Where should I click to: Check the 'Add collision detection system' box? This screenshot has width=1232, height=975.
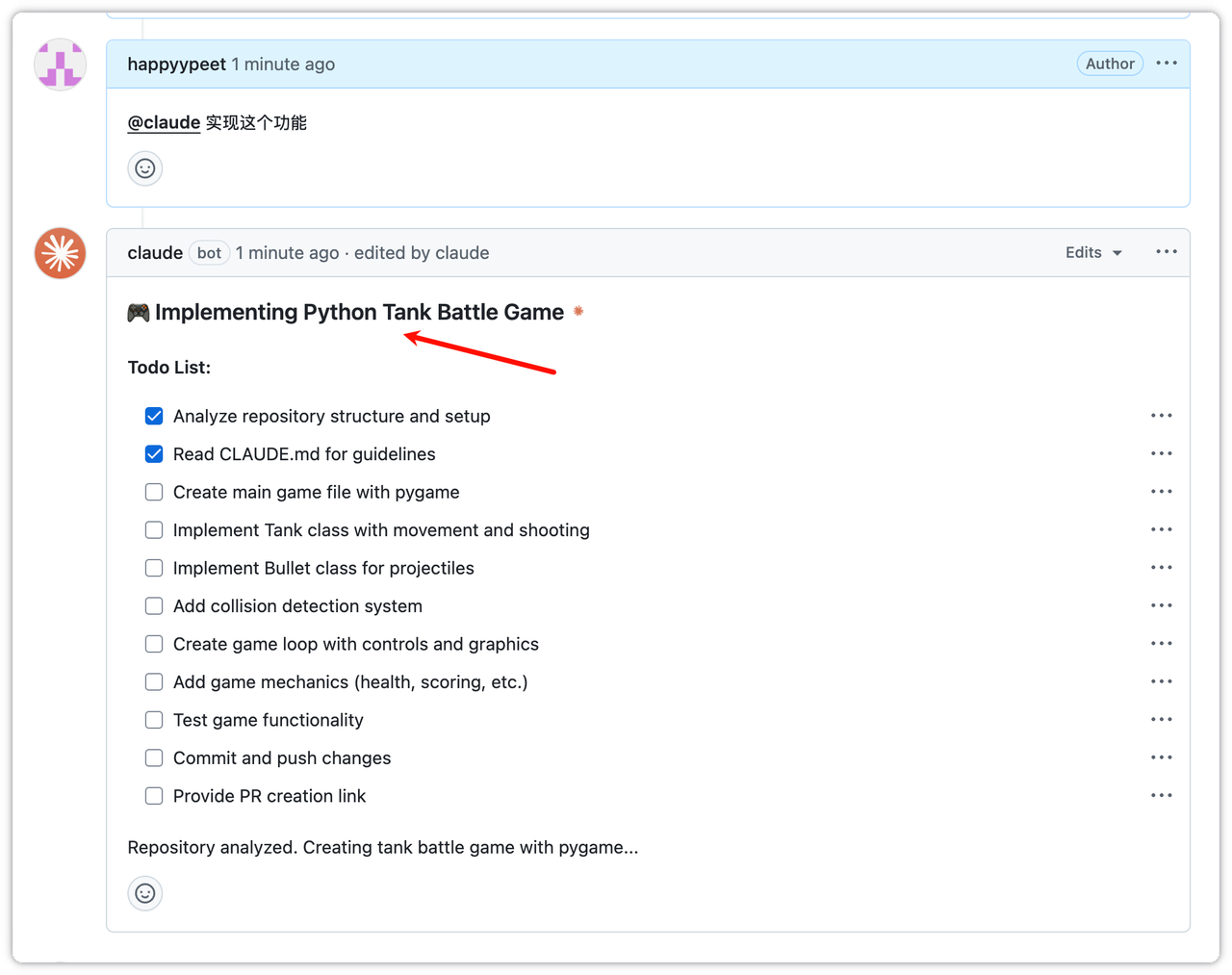154,606
